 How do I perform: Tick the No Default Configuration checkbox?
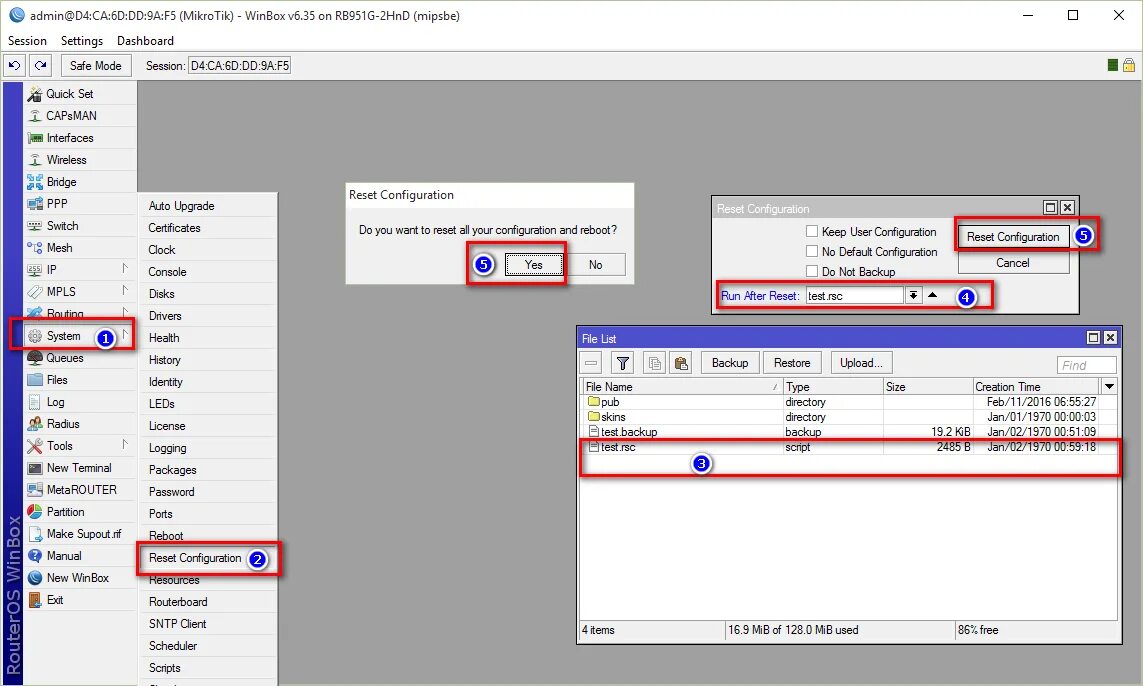(x=811, y=252)
